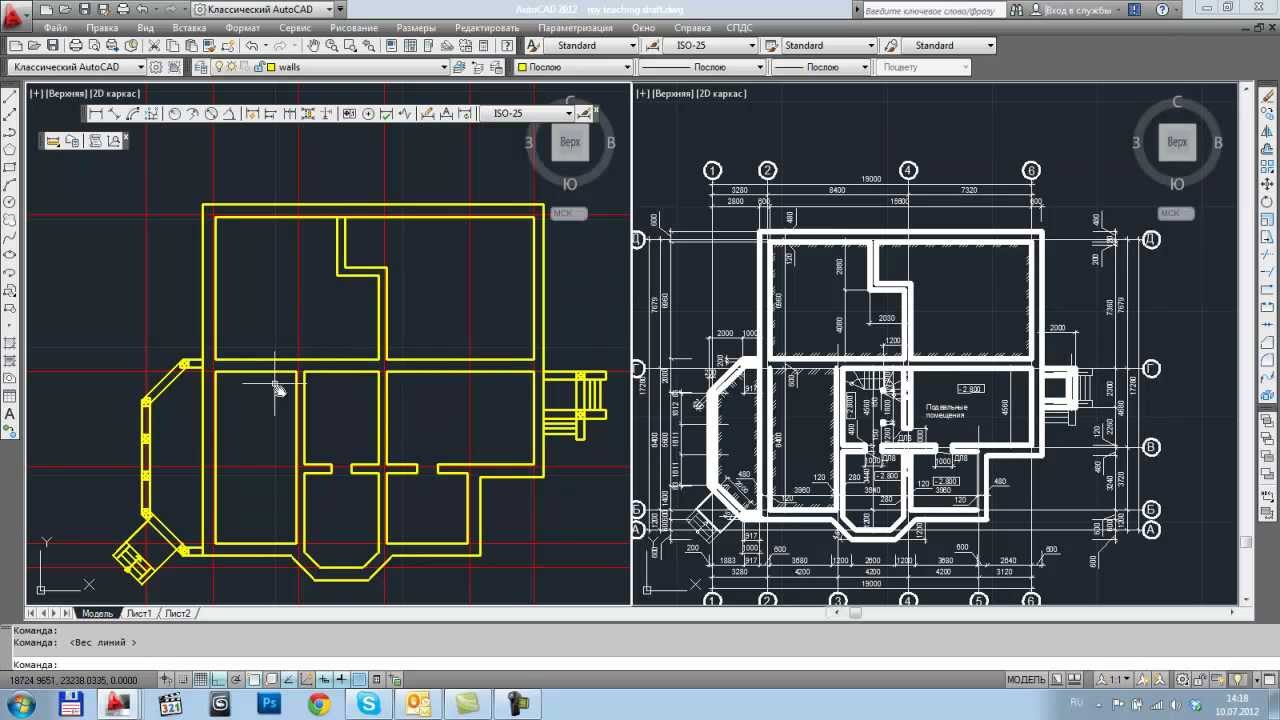
Task: Open the Рисование menu
Action: point(353,28)
